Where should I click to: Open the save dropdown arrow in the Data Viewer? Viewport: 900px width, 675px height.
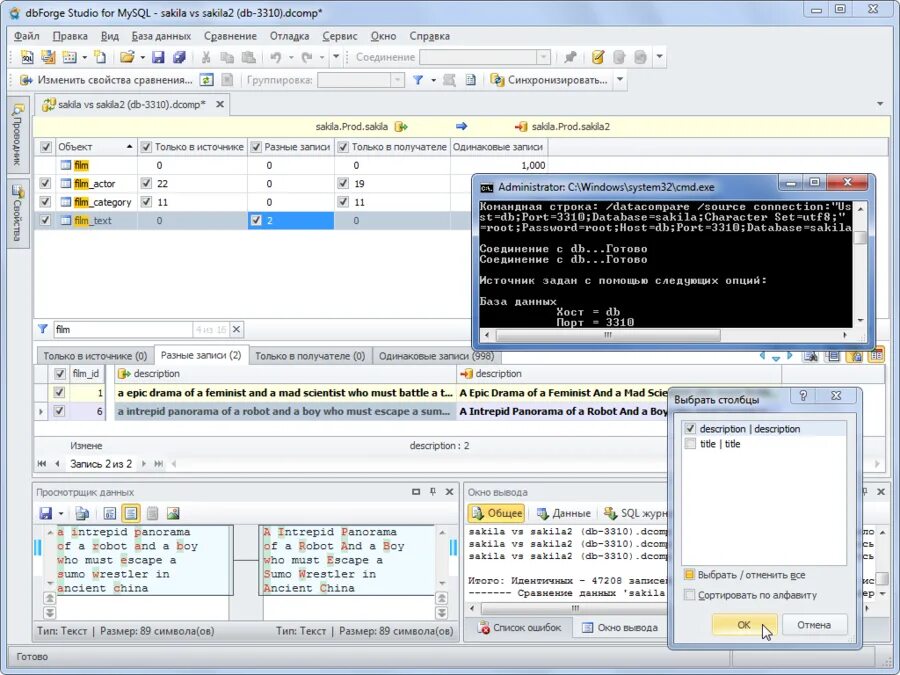point(60,514)
